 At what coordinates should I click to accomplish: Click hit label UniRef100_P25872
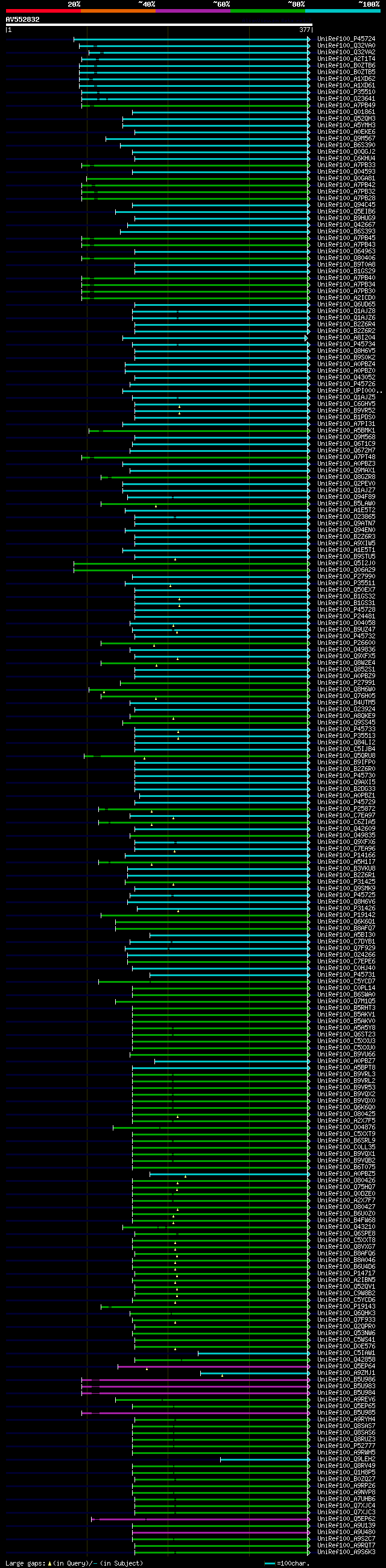pos(346,809)
